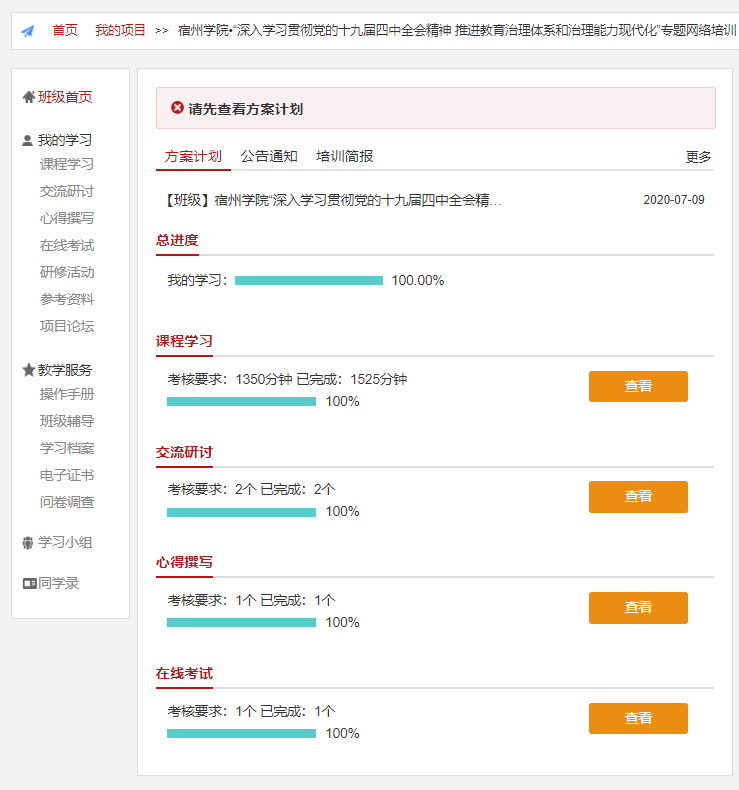Select the 方案计划 tab
The width and height of the screenshot is (739, 790).
pyautogui.click(x=193, y=156)
